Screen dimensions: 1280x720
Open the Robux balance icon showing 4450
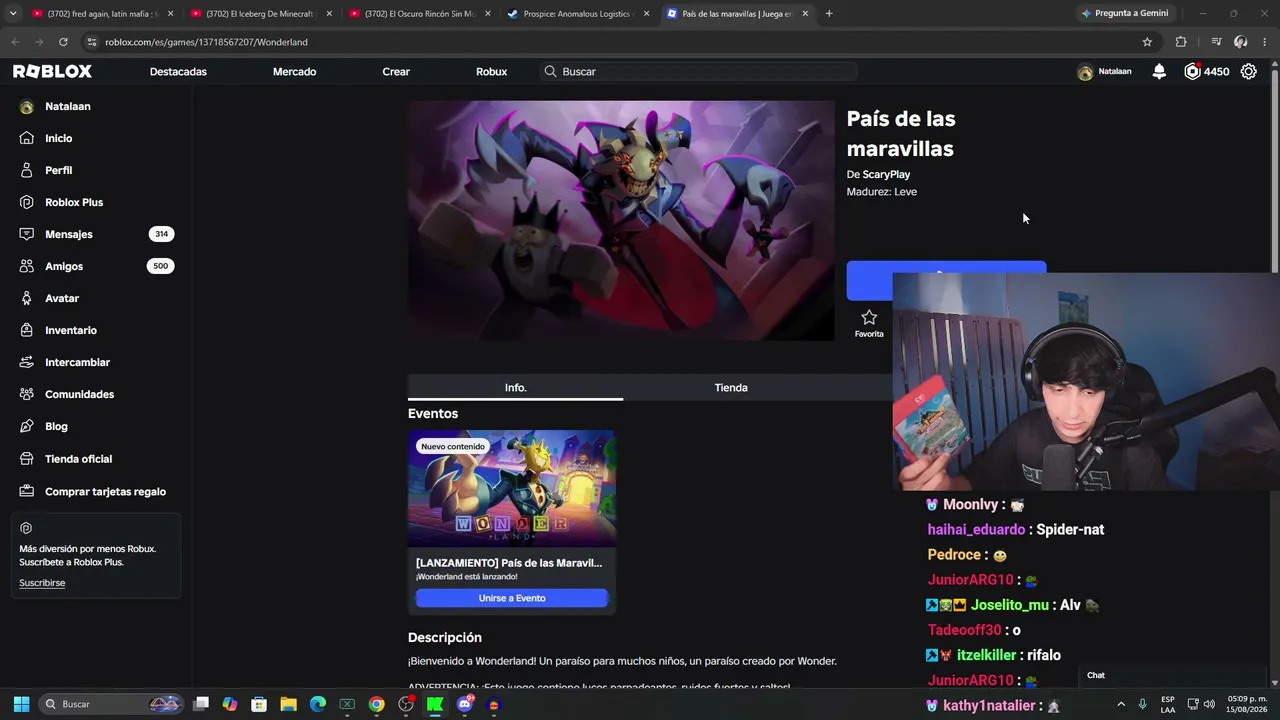[1192, 72]
